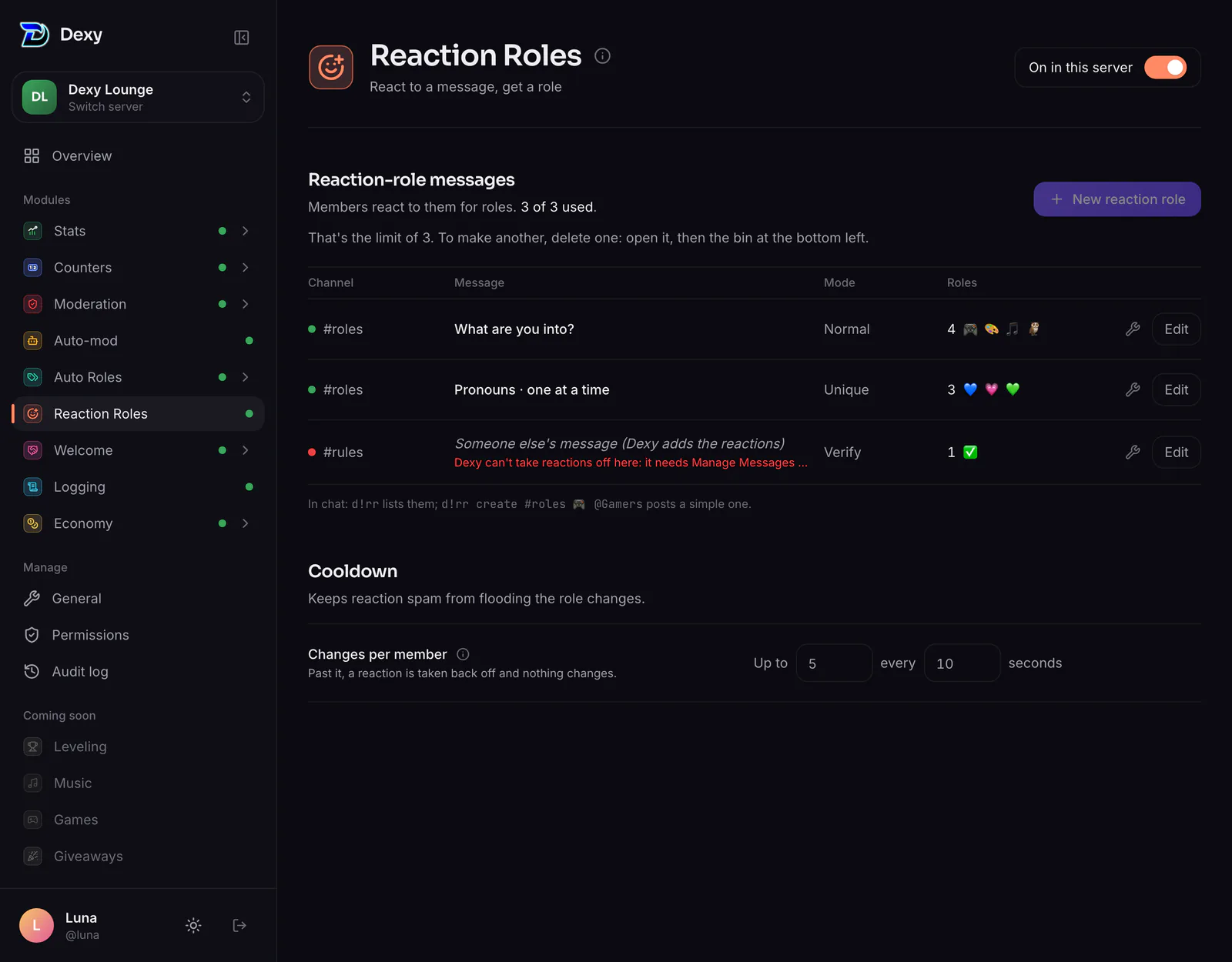Viewport: 1232px width, 962px height.
Task: Expand the Stats module chevron
Action: click(246, 231)
